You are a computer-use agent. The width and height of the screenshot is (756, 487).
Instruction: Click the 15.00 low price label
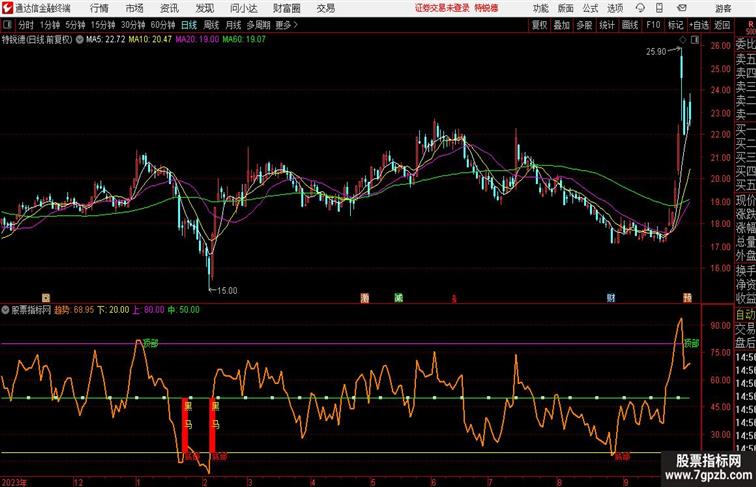pyautogui.click(x=227, y=291)
